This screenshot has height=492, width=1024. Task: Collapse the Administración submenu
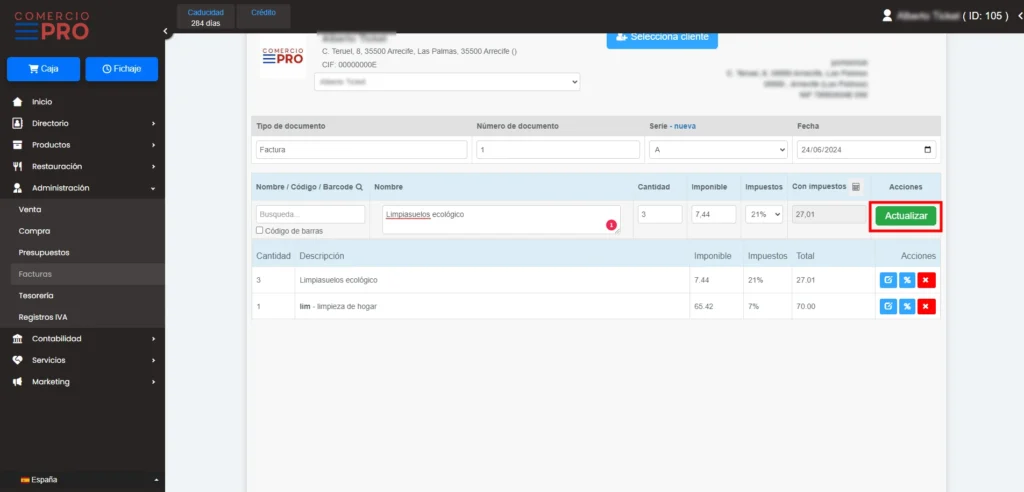pos(153,188)
